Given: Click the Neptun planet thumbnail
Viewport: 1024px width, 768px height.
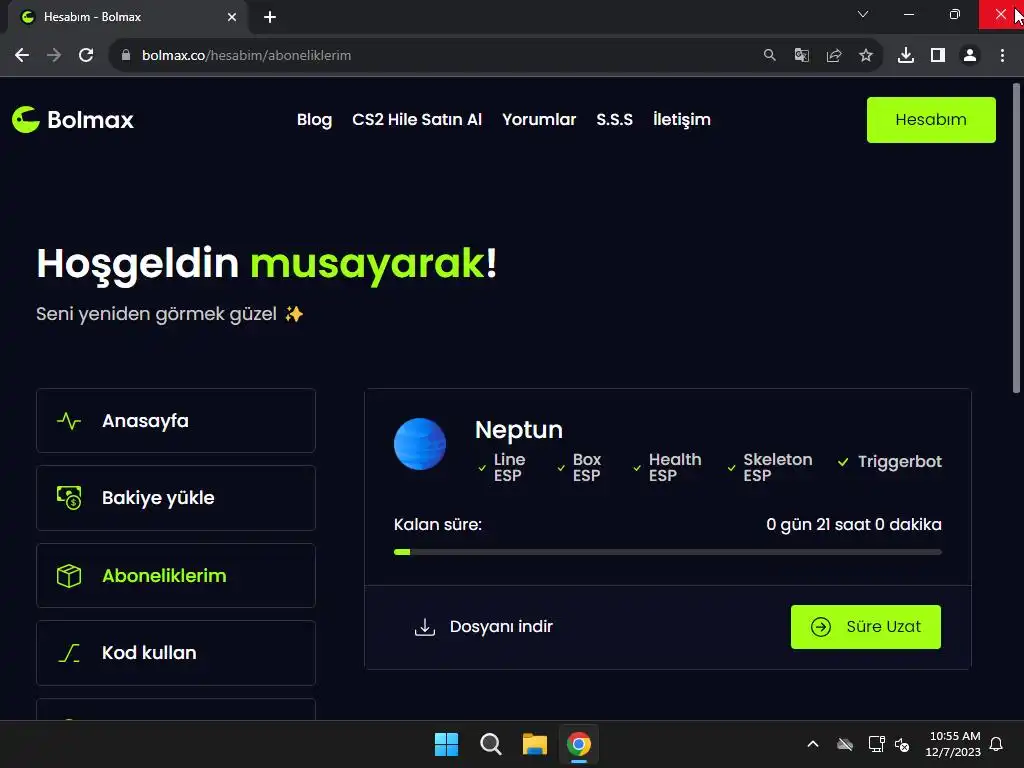Looking at the screenshot, I should [x=420, y=444].
